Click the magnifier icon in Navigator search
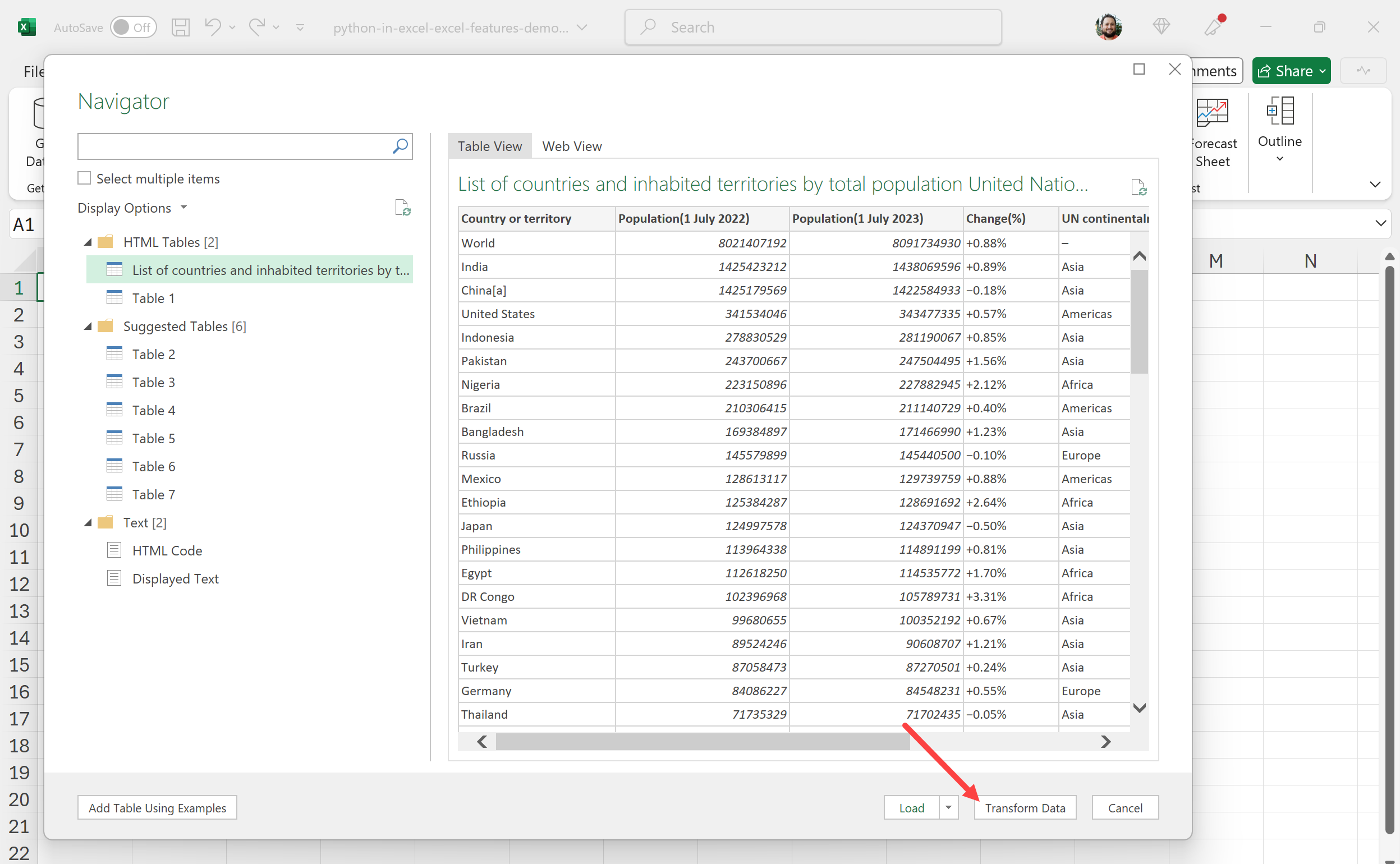Image resolution: width=1400 pixels, height=864 pixels. click(400, 146)
